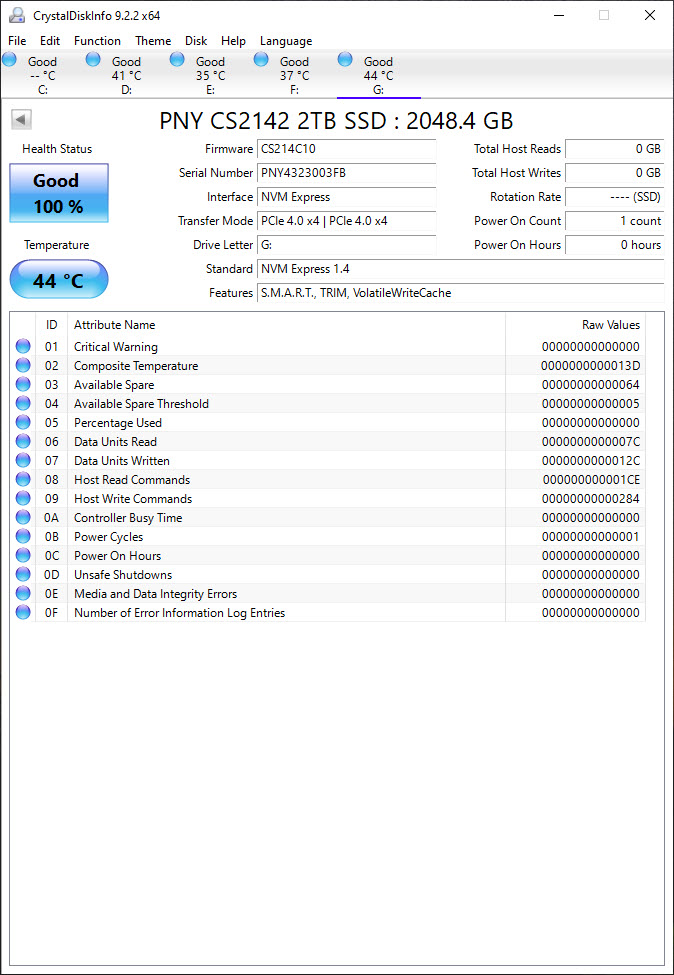This screenshot has width=674, height=975.
Task: Click the Good 100 % health status button
Action: 58,193
